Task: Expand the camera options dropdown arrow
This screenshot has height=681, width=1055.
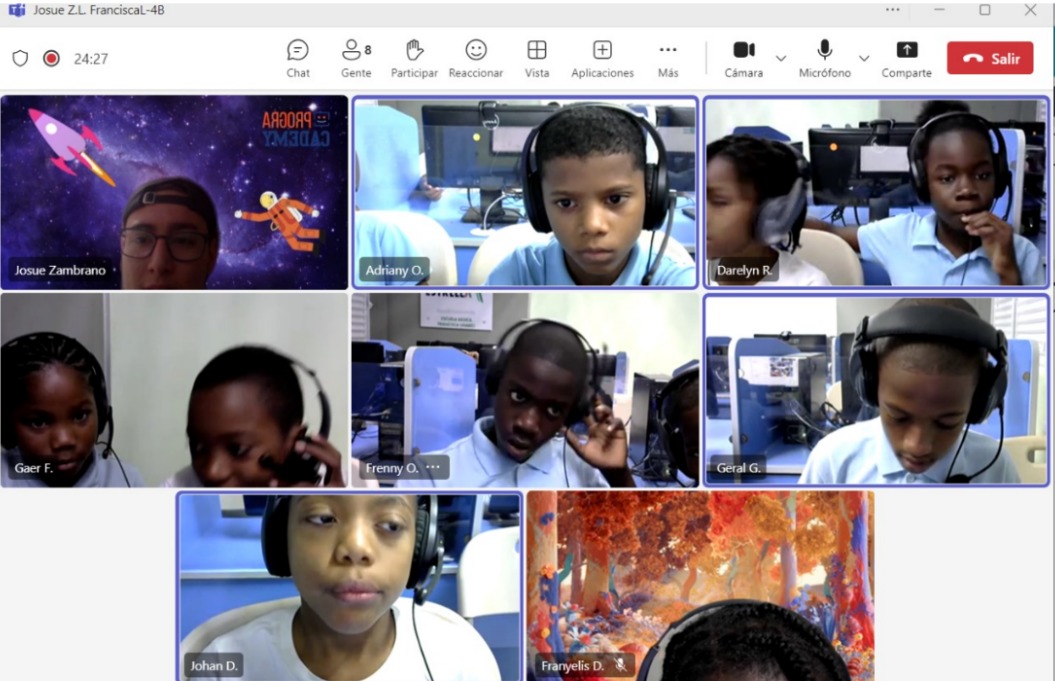Action: coord(781,58)
